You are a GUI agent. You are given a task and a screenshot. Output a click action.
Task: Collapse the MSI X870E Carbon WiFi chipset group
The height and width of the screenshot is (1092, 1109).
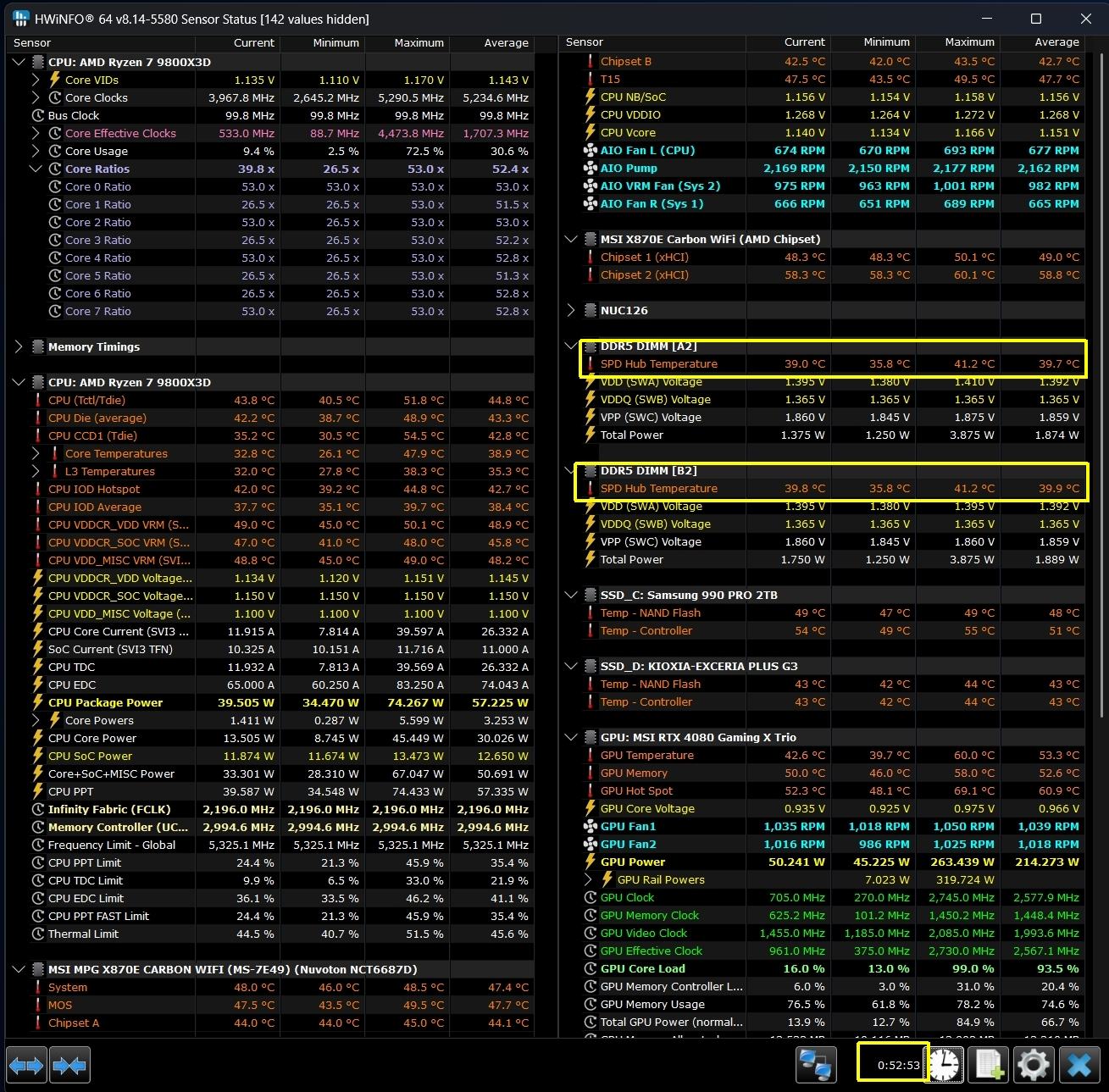tap(571, 239)
